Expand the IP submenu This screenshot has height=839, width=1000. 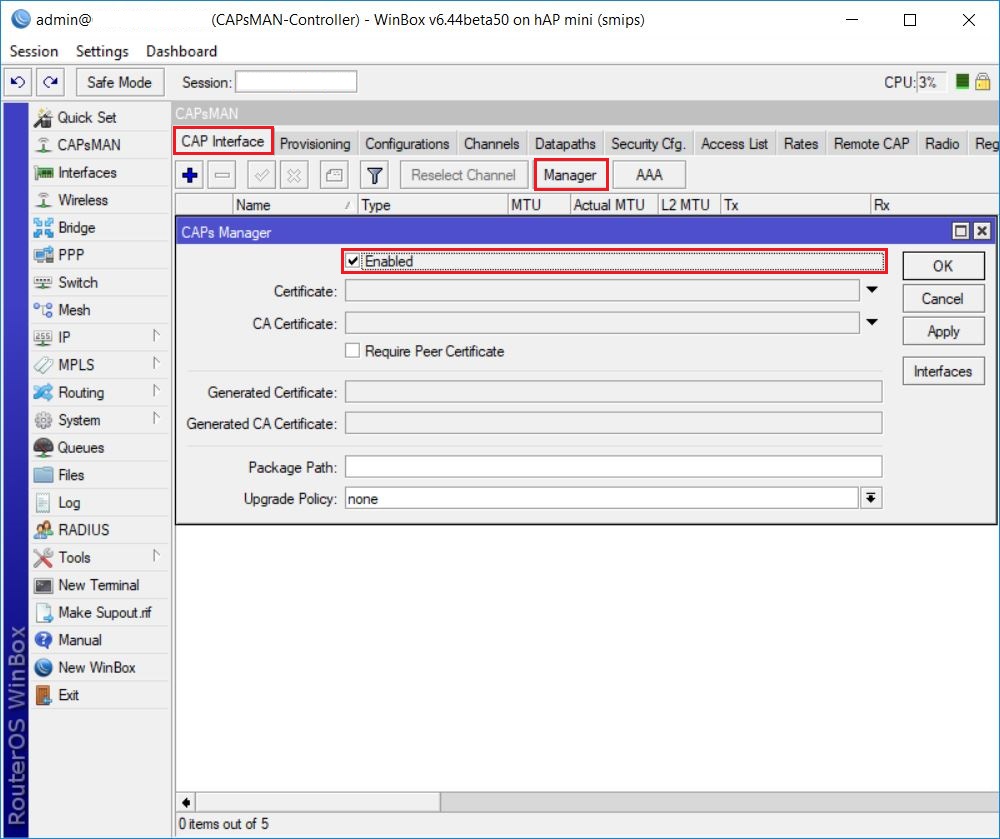(x=156, y=335)
